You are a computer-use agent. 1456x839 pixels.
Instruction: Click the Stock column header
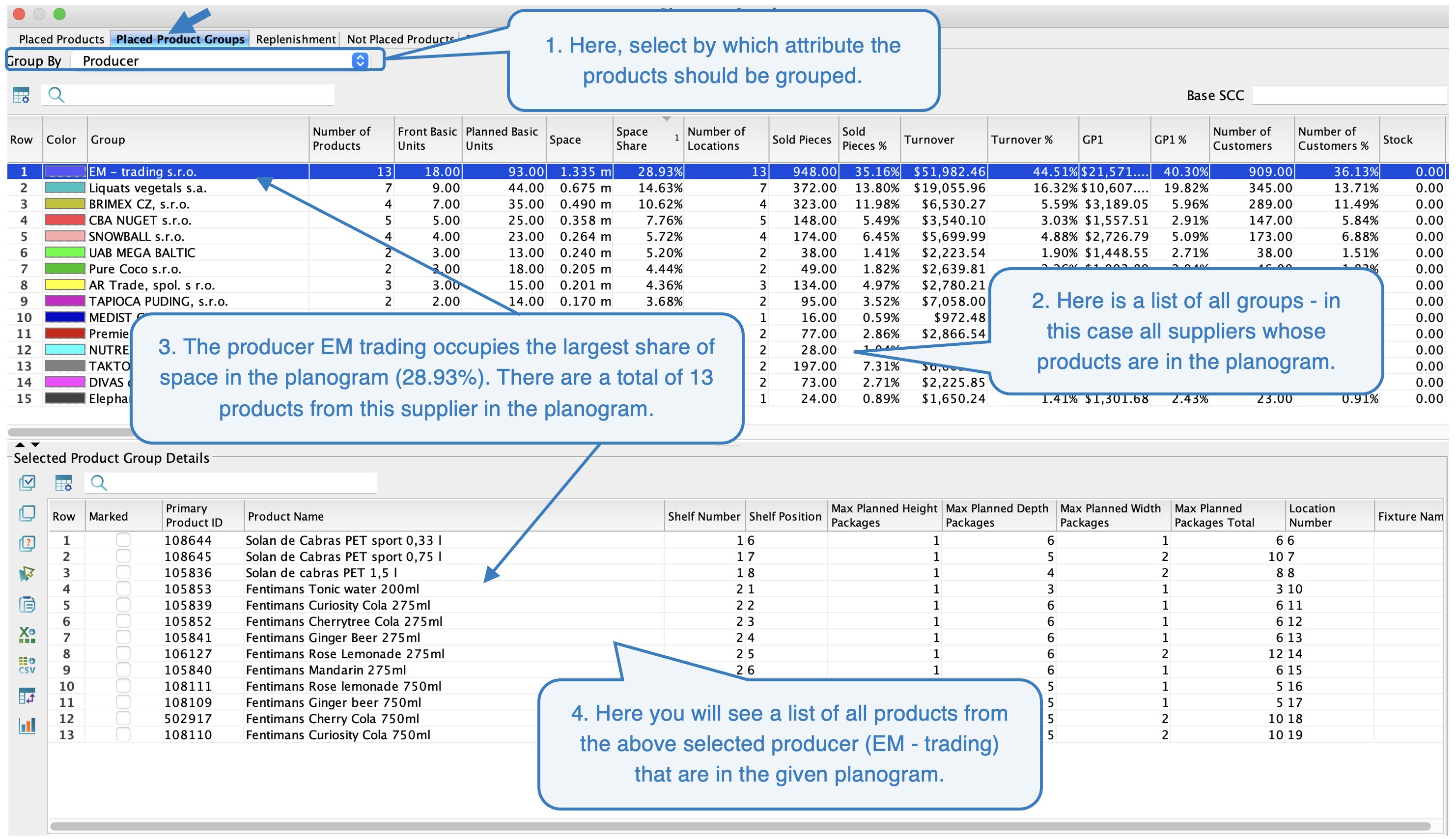1412,139
